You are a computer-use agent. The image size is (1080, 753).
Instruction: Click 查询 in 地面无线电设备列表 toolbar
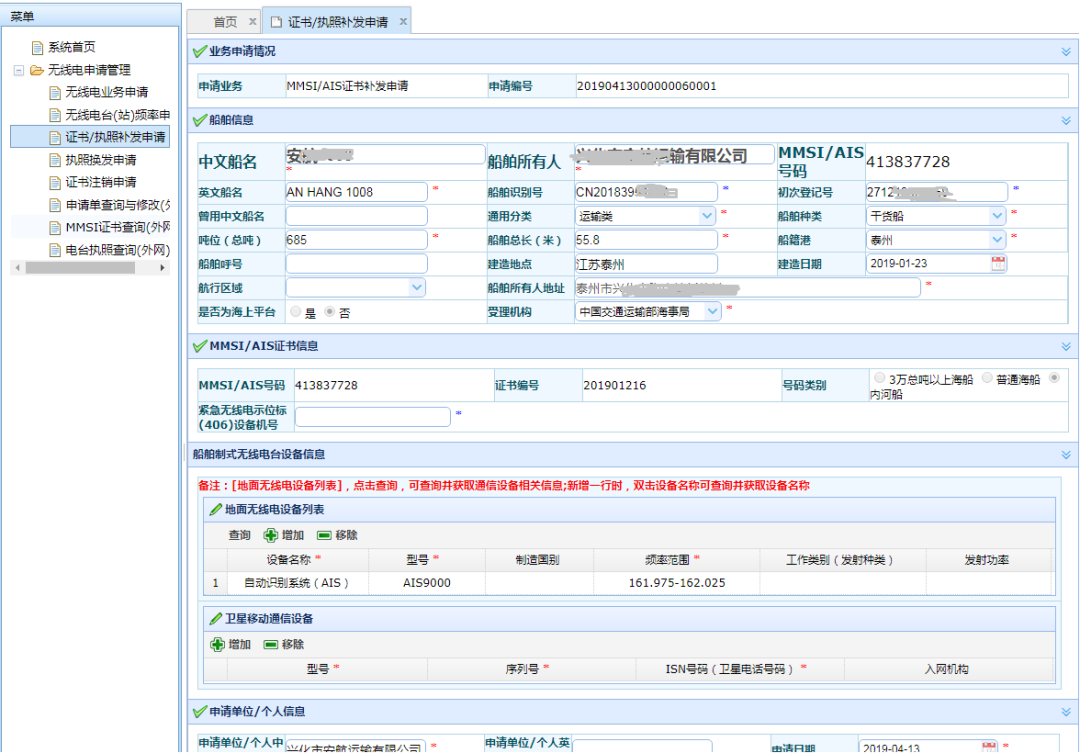[240, 535]
